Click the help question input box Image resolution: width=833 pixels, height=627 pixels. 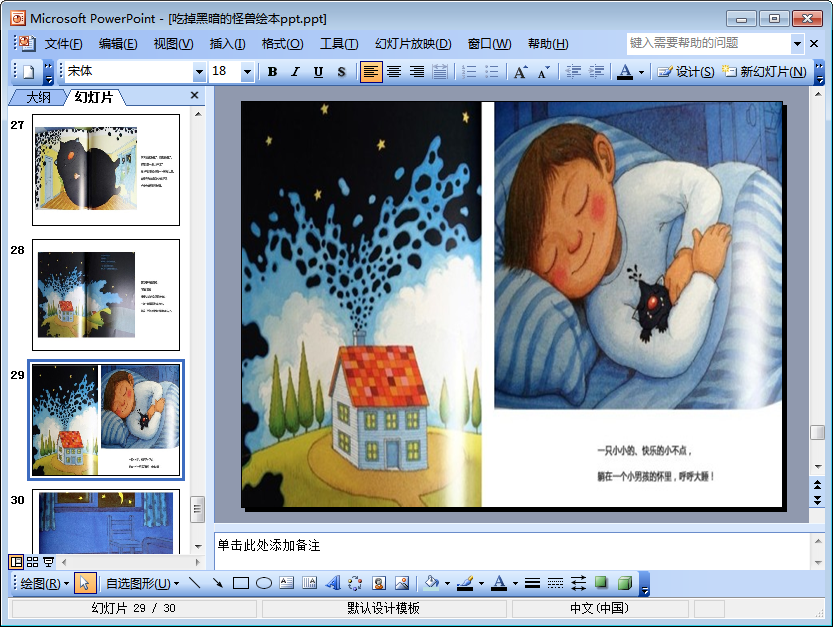(709, 43)
